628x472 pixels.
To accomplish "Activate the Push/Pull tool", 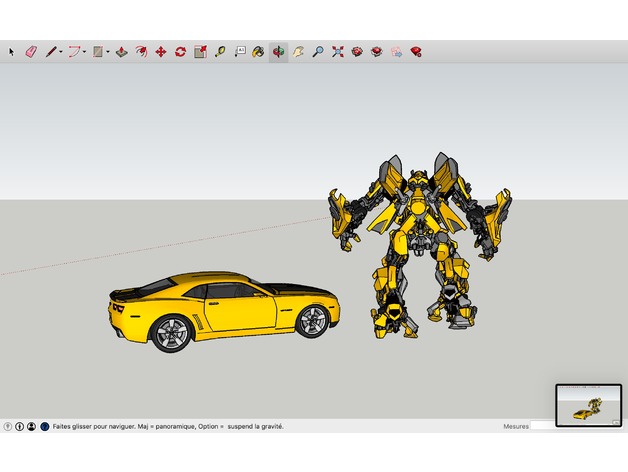I will point(122,52).
